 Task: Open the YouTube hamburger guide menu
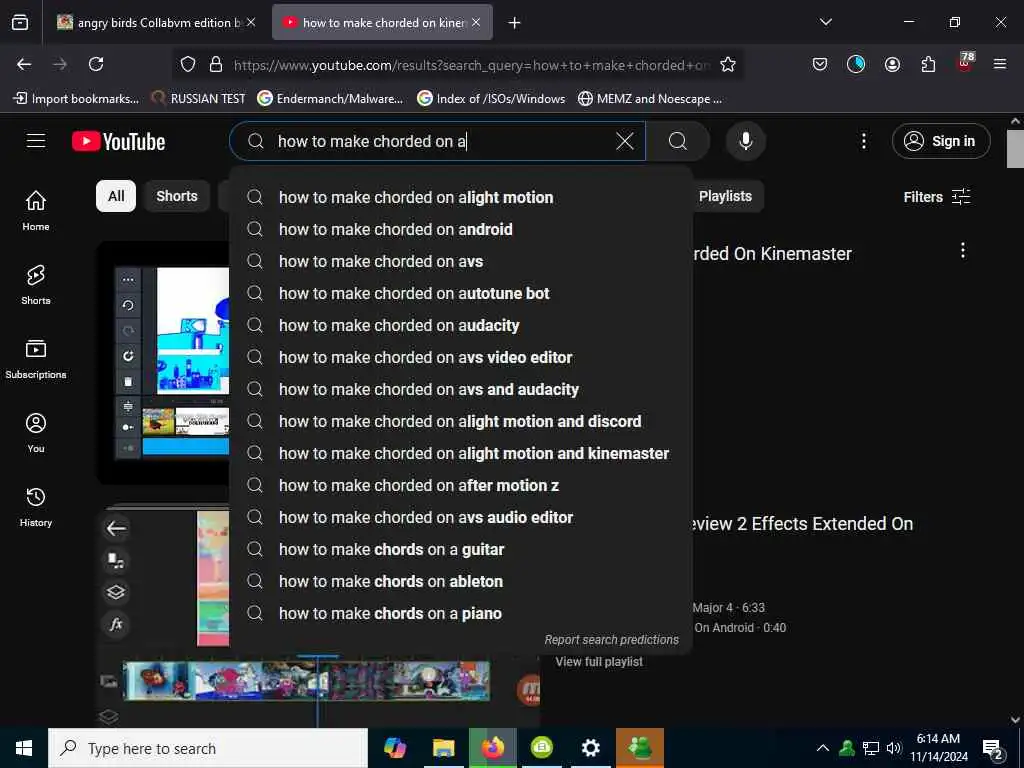coord(36,141)
